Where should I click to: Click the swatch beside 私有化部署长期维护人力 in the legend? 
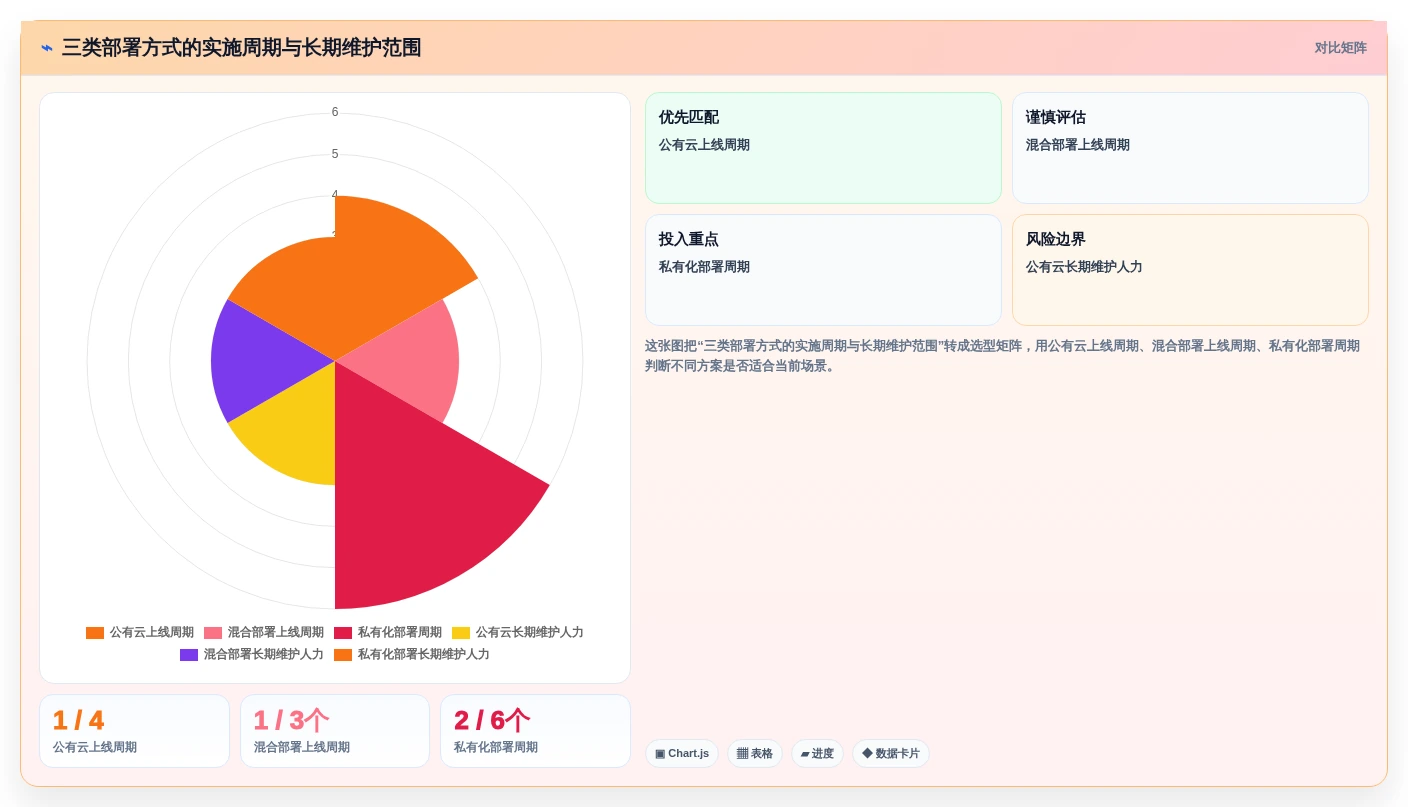343,655
